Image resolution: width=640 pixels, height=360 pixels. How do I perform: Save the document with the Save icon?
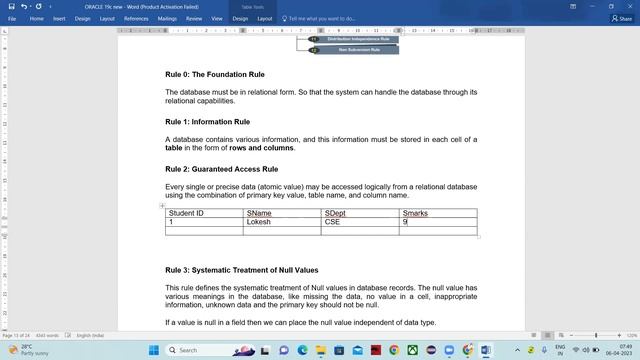tap(11, 7)
